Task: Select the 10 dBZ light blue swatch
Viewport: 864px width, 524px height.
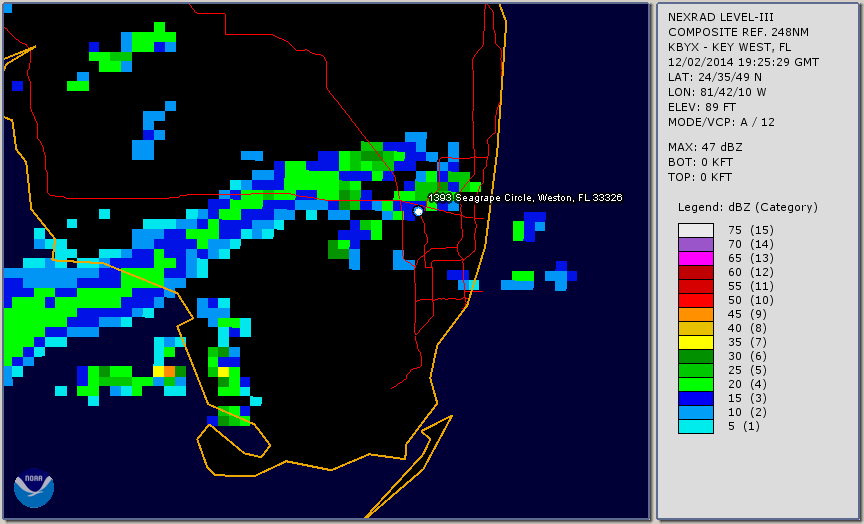Action: [x=696, y=412]
